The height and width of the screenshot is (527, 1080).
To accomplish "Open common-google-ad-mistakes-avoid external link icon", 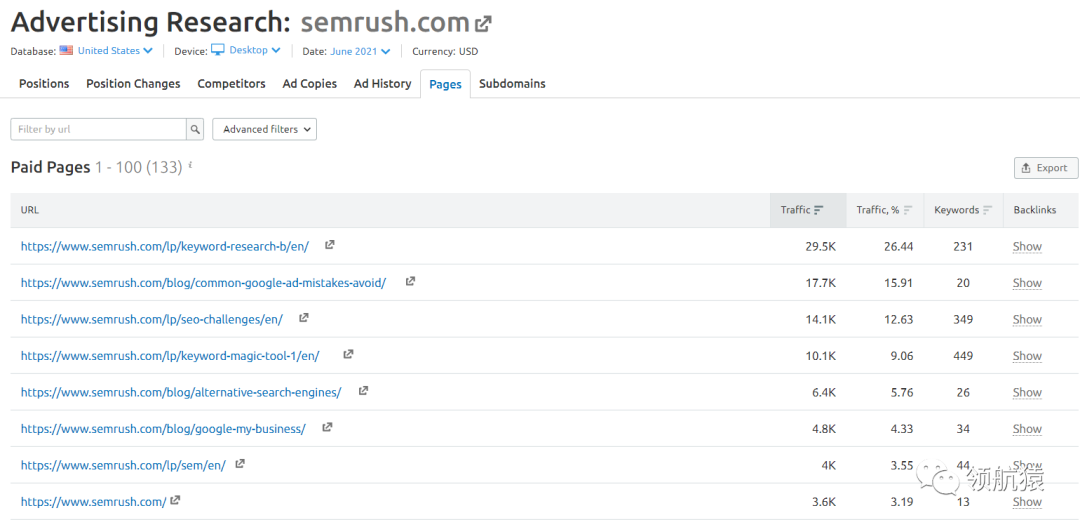I will pyautogui.click(x=410, y=282).
